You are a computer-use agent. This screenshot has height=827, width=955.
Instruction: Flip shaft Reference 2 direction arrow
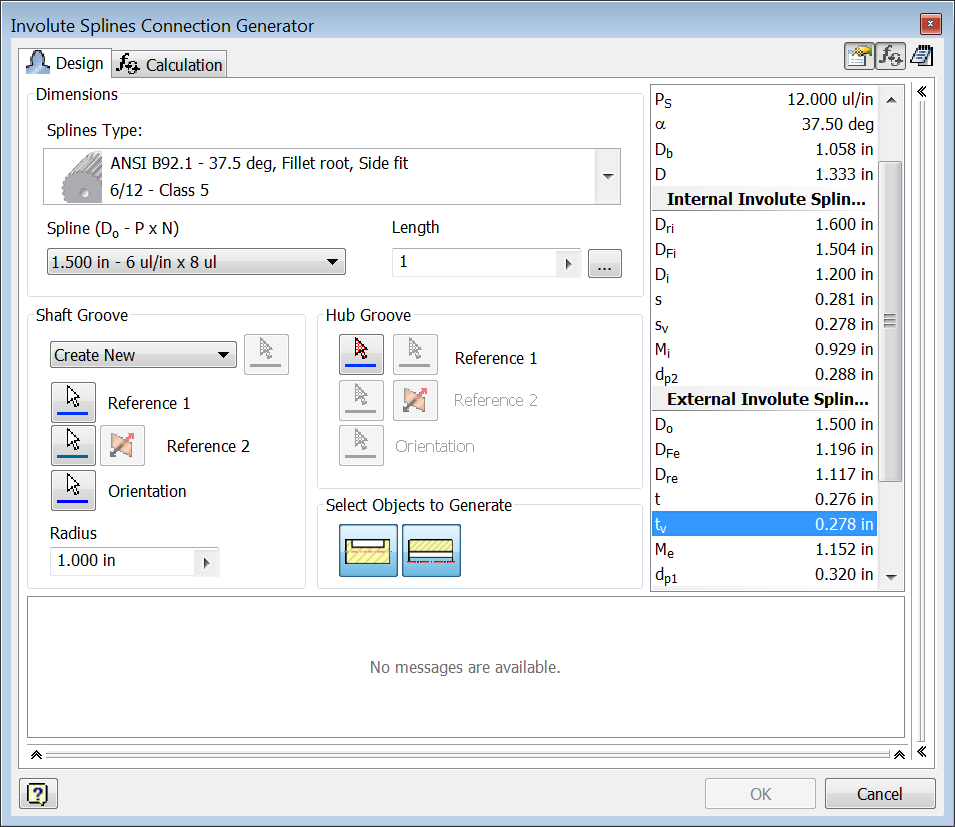pos(122,445)
